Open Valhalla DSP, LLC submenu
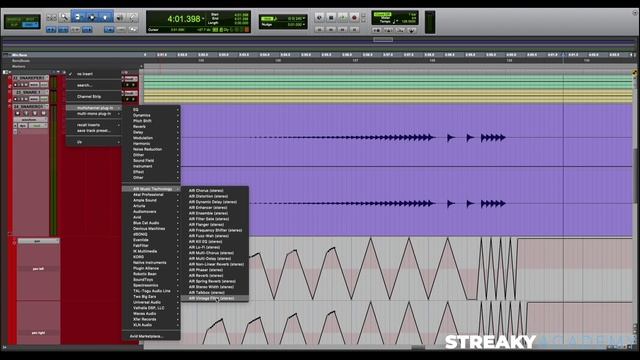The image size is (640, 360). [x=151, y=308]
